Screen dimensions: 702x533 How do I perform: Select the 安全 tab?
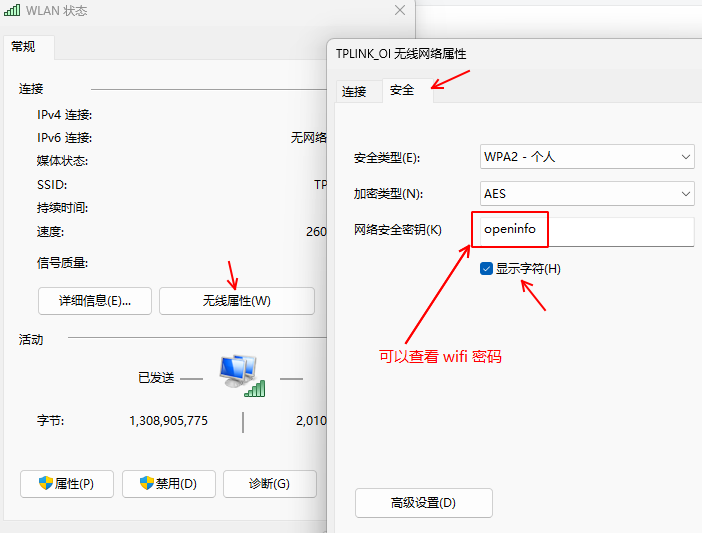(402, 90)
